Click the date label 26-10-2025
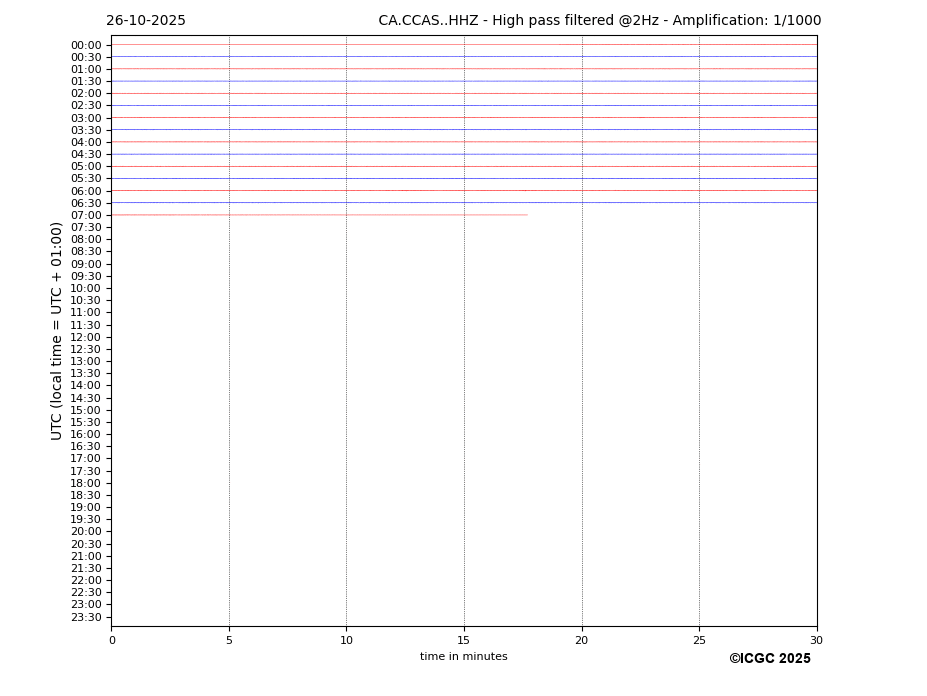This screenshot has height=696, width=927. (146, 21)
